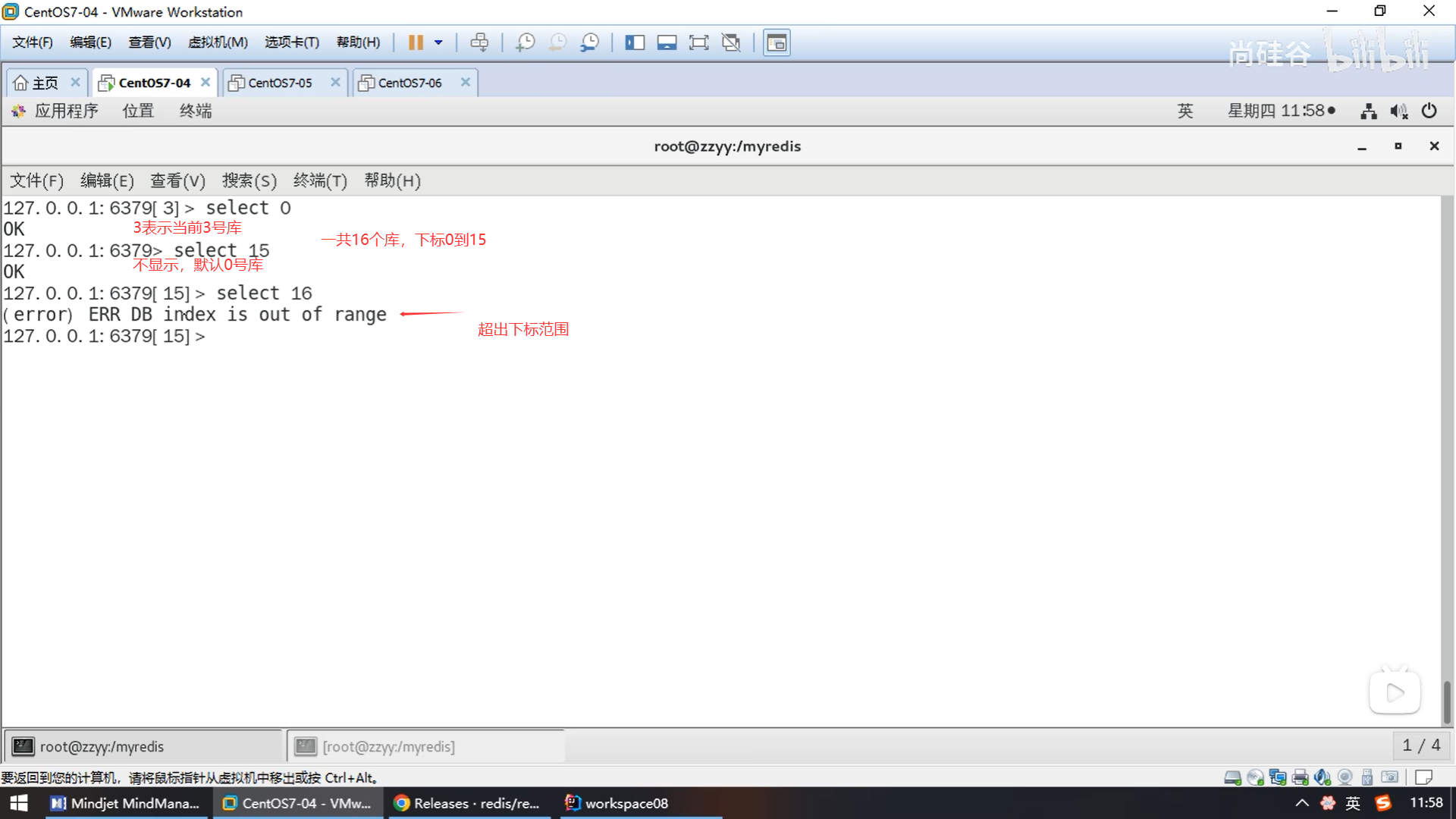Viewport: 1456px width, 819px height.
Task: Open Mindjet MindManager from Windows taskbar
Action: 125,803
